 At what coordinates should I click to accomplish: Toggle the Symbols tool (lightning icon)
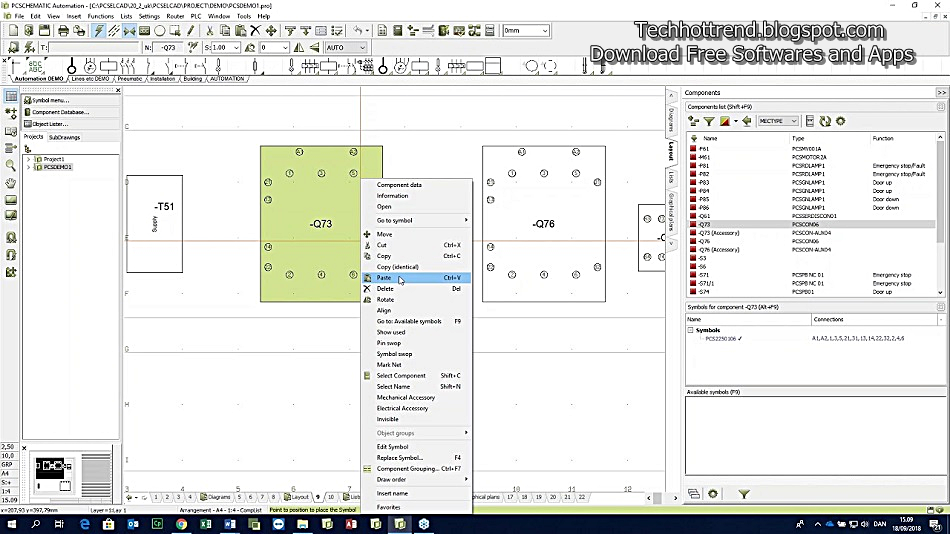pos(99,30)
